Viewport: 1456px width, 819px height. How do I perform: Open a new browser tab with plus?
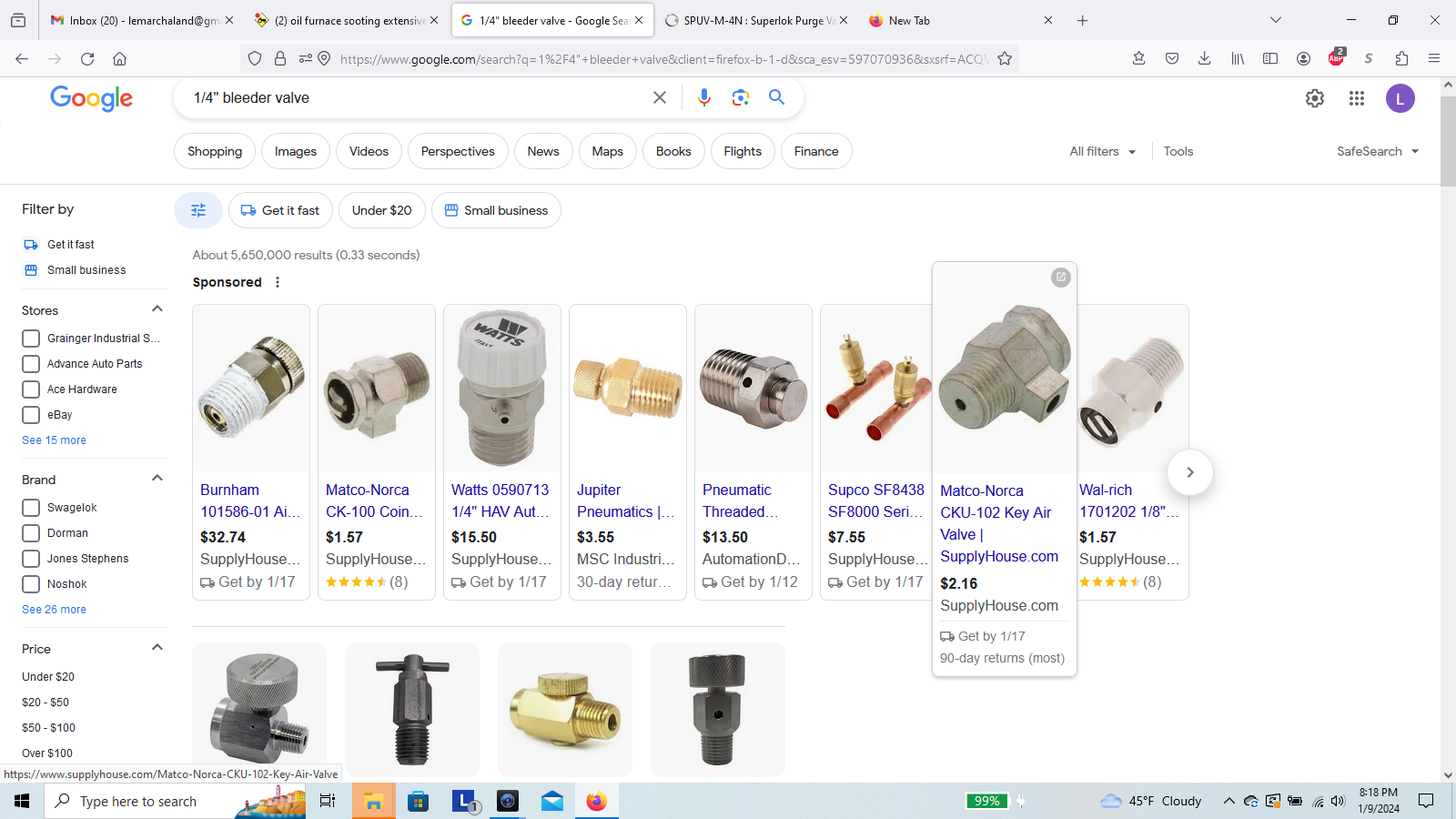tap(1082, 20)
